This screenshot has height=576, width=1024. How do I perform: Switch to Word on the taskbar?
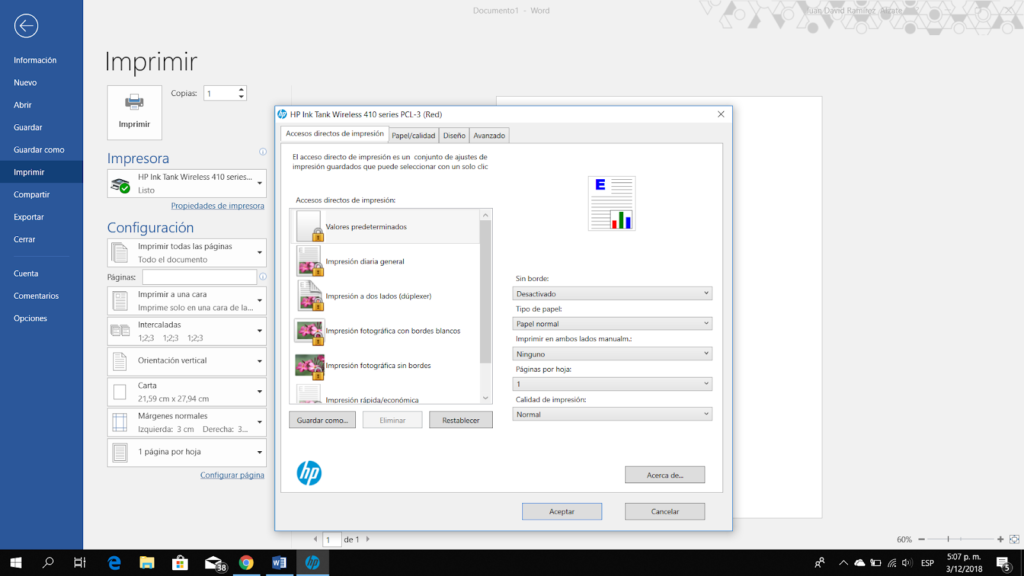click(x=280, y=562)
